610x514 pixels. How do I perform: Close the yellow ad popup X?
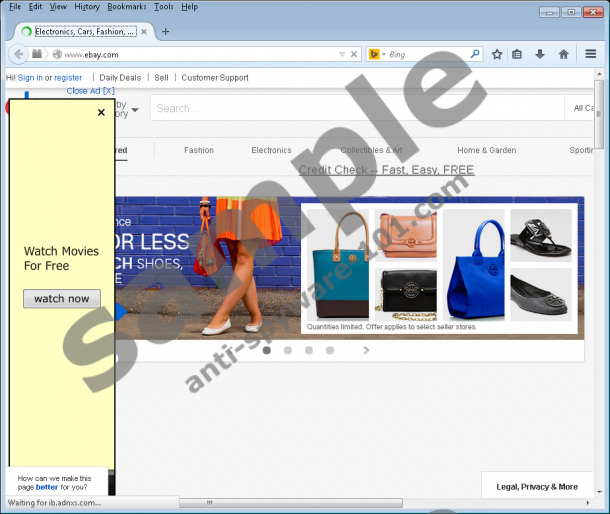[x=101, y=113]
